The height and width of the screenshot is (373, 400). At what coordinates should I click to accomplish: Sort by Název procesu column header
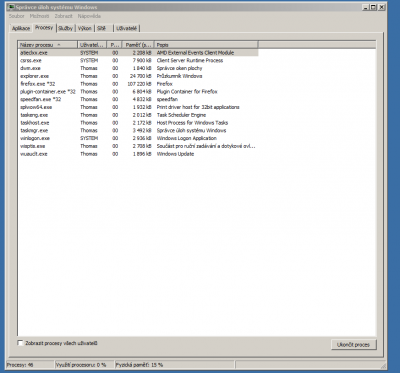pyautogui.click(x=48, y=45)
